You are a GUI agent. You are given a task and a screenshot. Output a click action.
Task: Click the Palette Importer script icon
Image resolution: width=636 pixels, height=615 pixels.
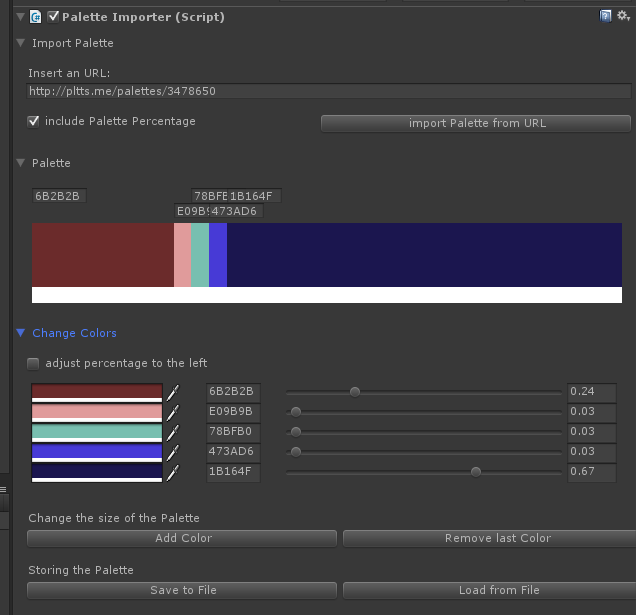(x=36, y=17)
